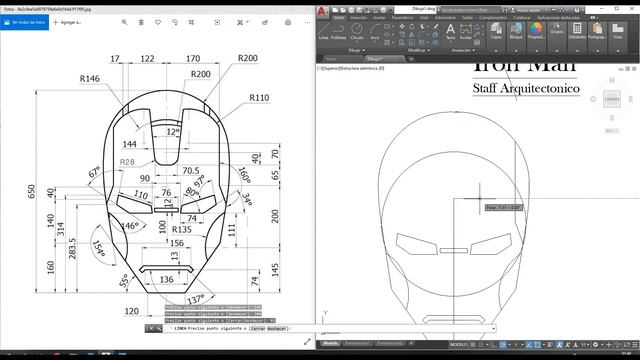640x360 pixels.
Task: Open more options ellipsis in Fotos
Action: click(307, 22)
